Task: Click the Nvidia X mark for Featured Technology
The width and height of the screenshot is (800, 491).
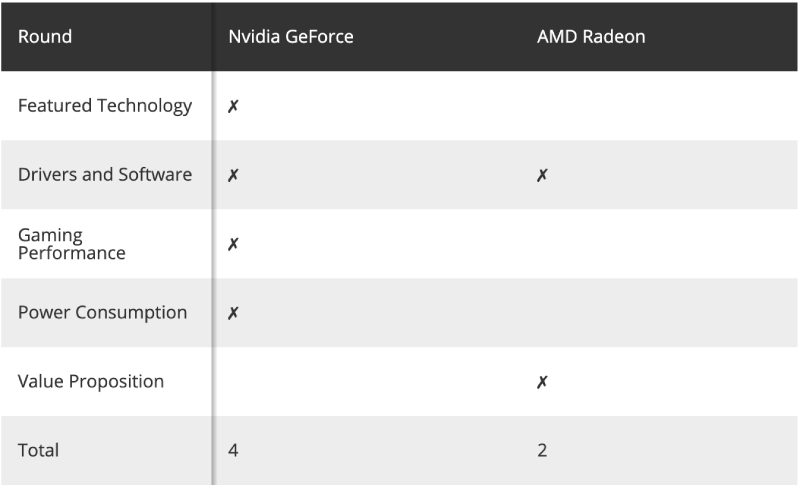Action: pos(233,106)
